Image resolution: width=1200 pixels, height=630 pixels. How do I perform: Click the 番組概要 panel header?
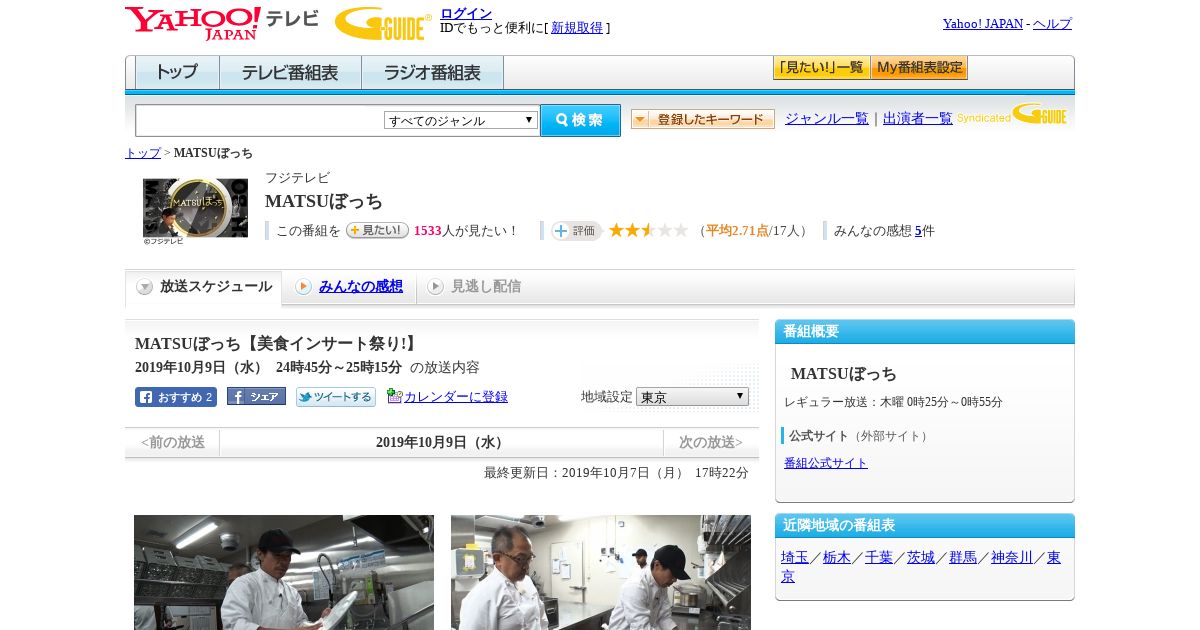pyautogui.click(x=925, y=332)
